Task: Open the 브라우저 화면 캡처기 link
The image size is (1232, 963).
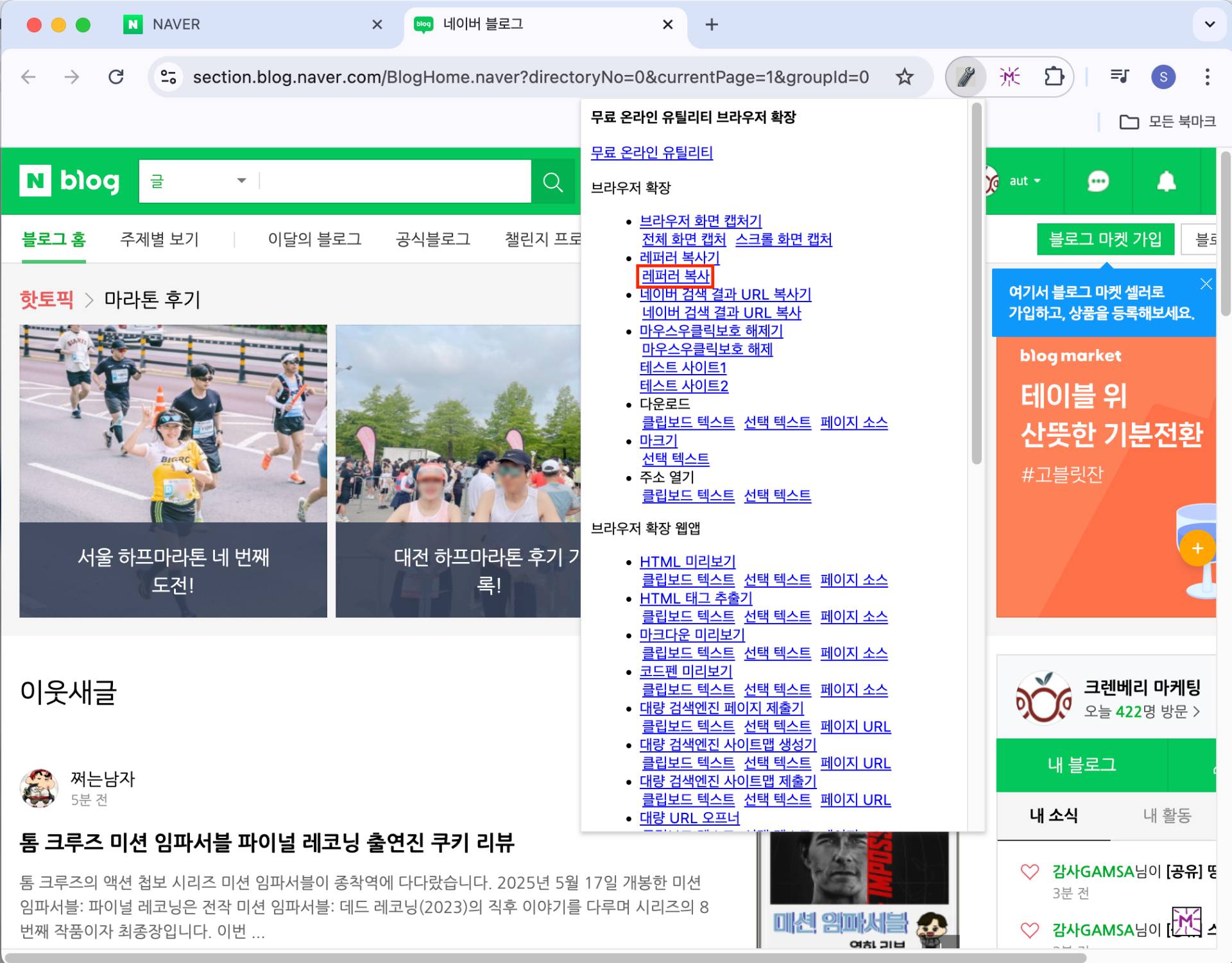Action: pyautogui.click(x=701, y=221)
